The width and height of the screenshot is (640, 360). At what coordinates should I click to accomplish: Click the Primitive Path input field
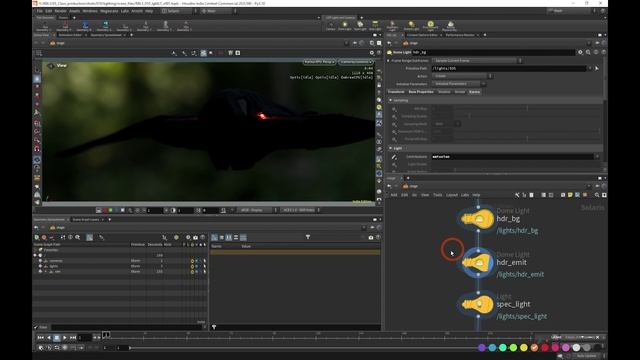pyautogui.click(x=509, y=68)
